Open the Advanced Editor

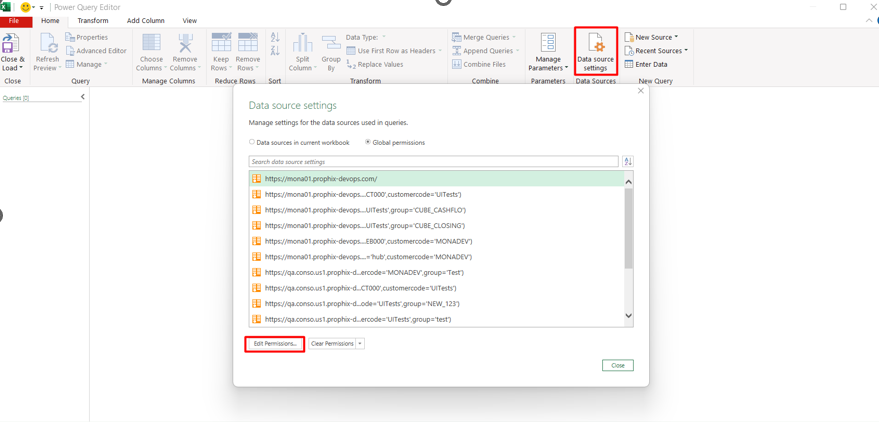coord(96,50)
